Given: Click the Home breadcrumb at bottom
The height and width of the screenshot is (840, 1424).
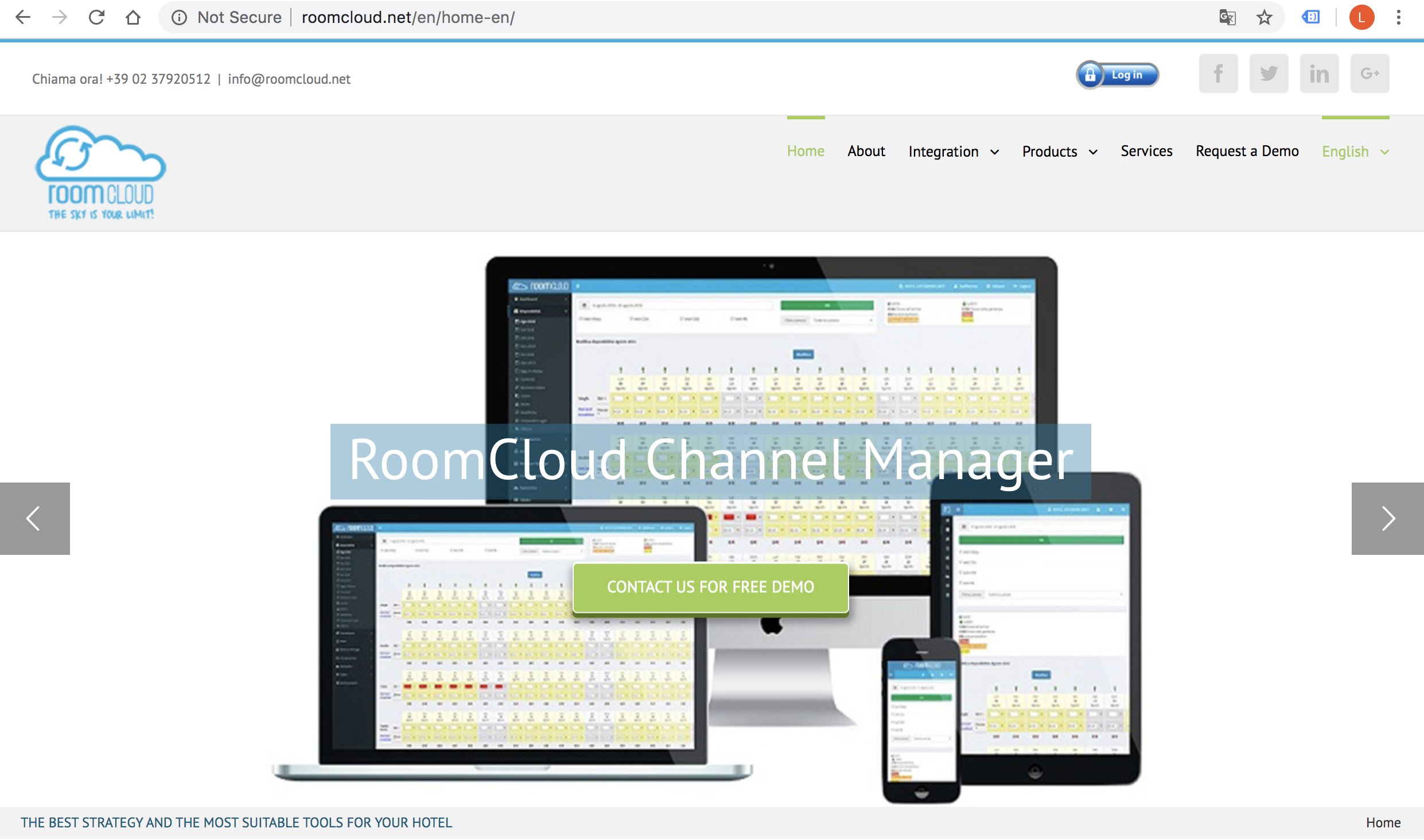Looking at the screenshot, I should [x=1383, y=823].
